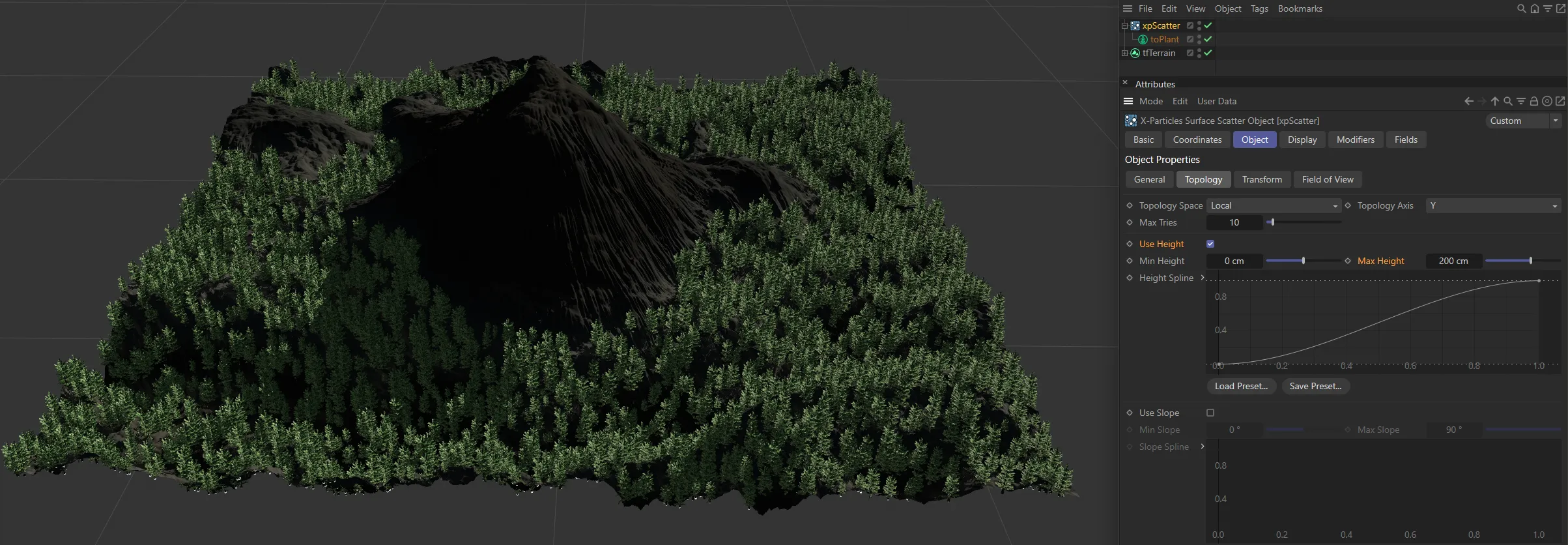Screen dimensions: 1568x545
Task: Click the layer square icon beside toPlant
Action: [1190, 39]
